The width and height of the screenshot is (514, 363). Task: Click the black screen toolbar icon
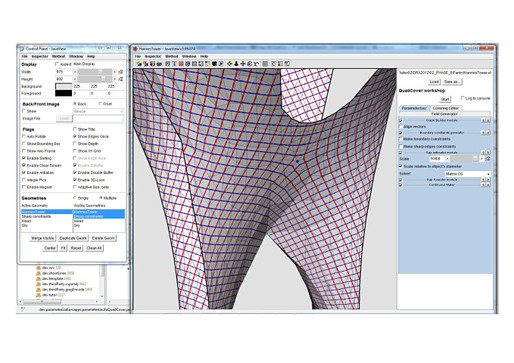click(x=214, y=63)
